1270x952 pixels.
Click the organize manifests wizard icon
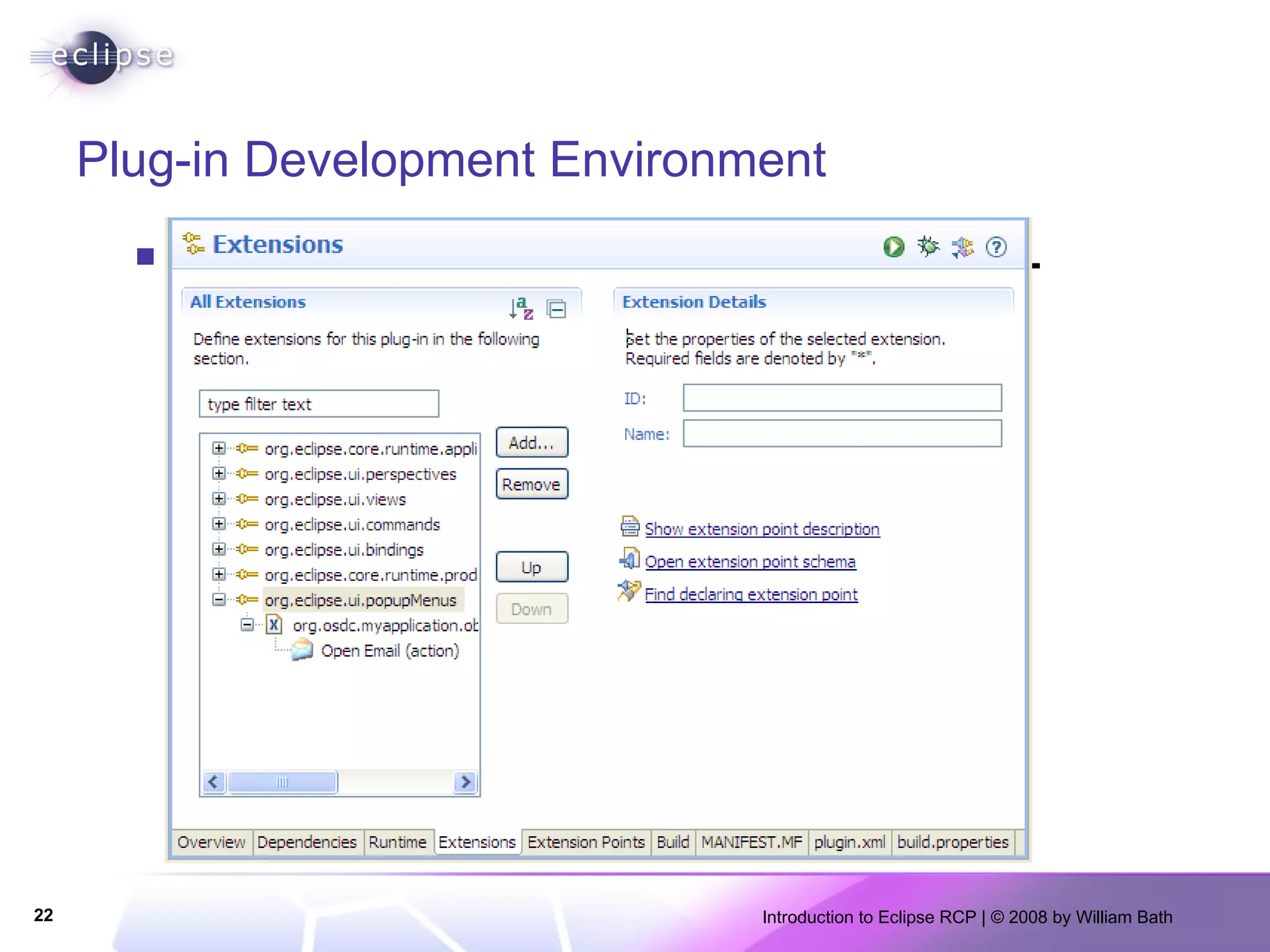962,247
